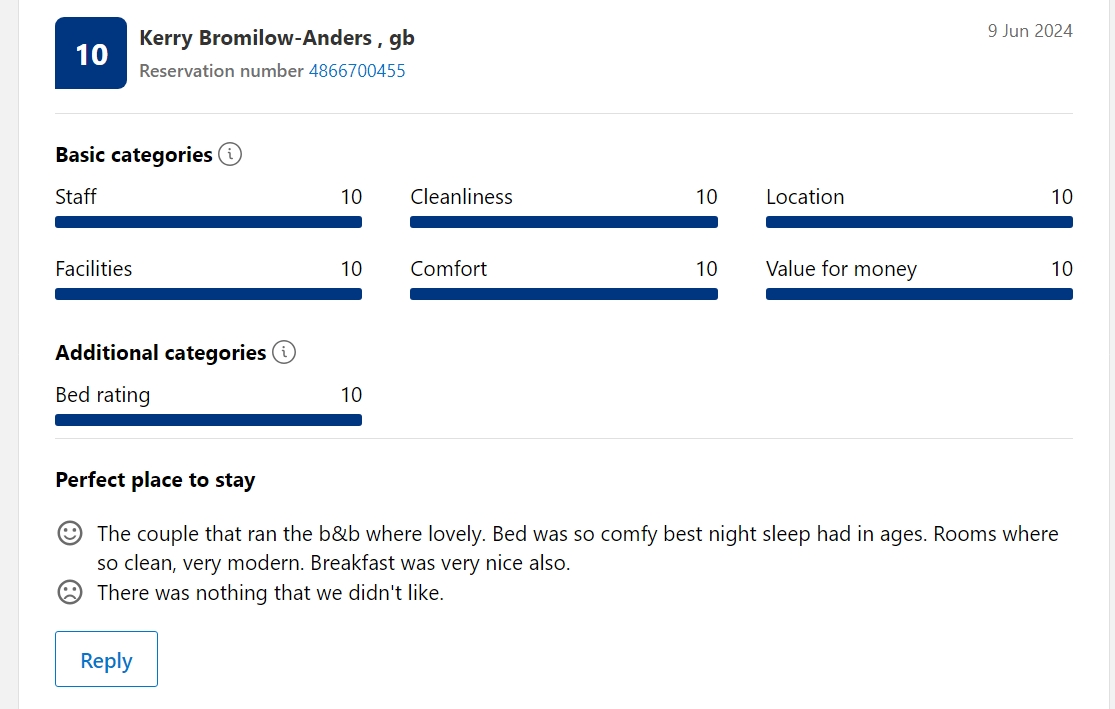Click the Value for money rating bar
This screenshot has width=1115, height=709.
(x=919, y=294)
